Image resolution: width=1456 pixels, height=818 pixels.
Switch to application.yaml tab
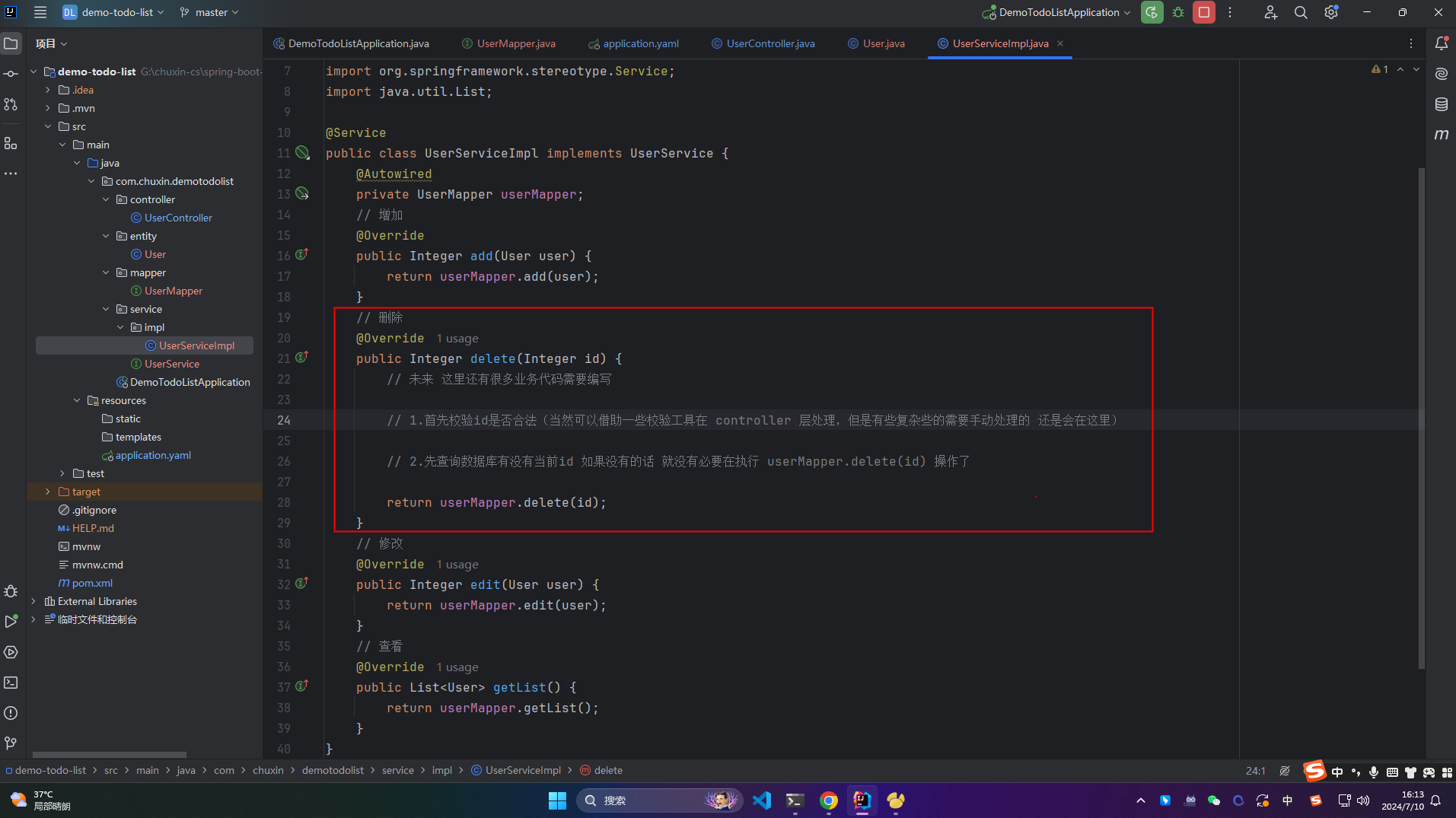633,43
